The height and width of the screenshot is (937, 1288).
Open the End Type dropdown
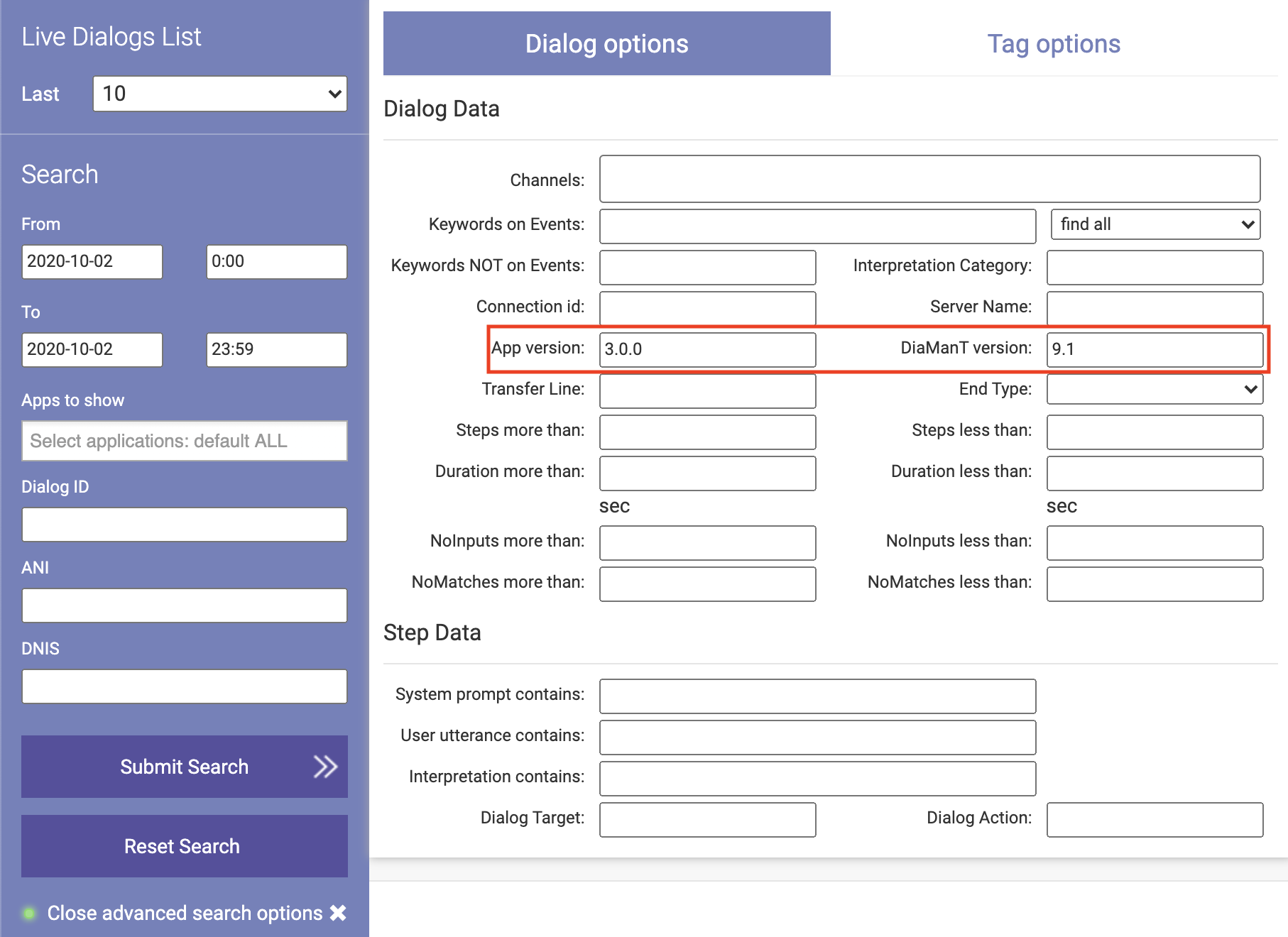tap(1155, 389)
